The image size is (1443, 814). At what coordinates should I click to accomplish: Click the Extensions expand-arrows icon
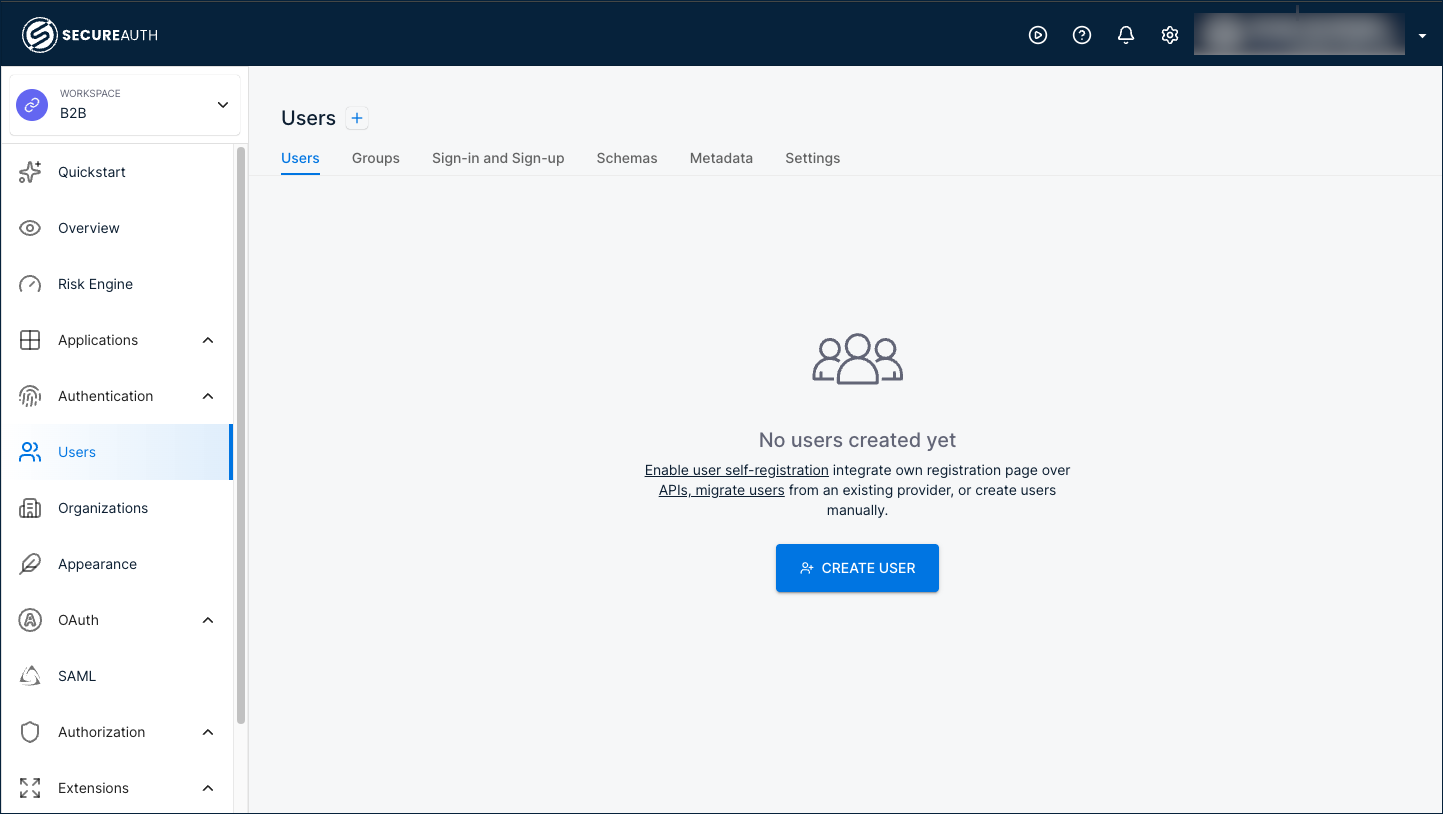pyautogui.click(x=30, y=788)
